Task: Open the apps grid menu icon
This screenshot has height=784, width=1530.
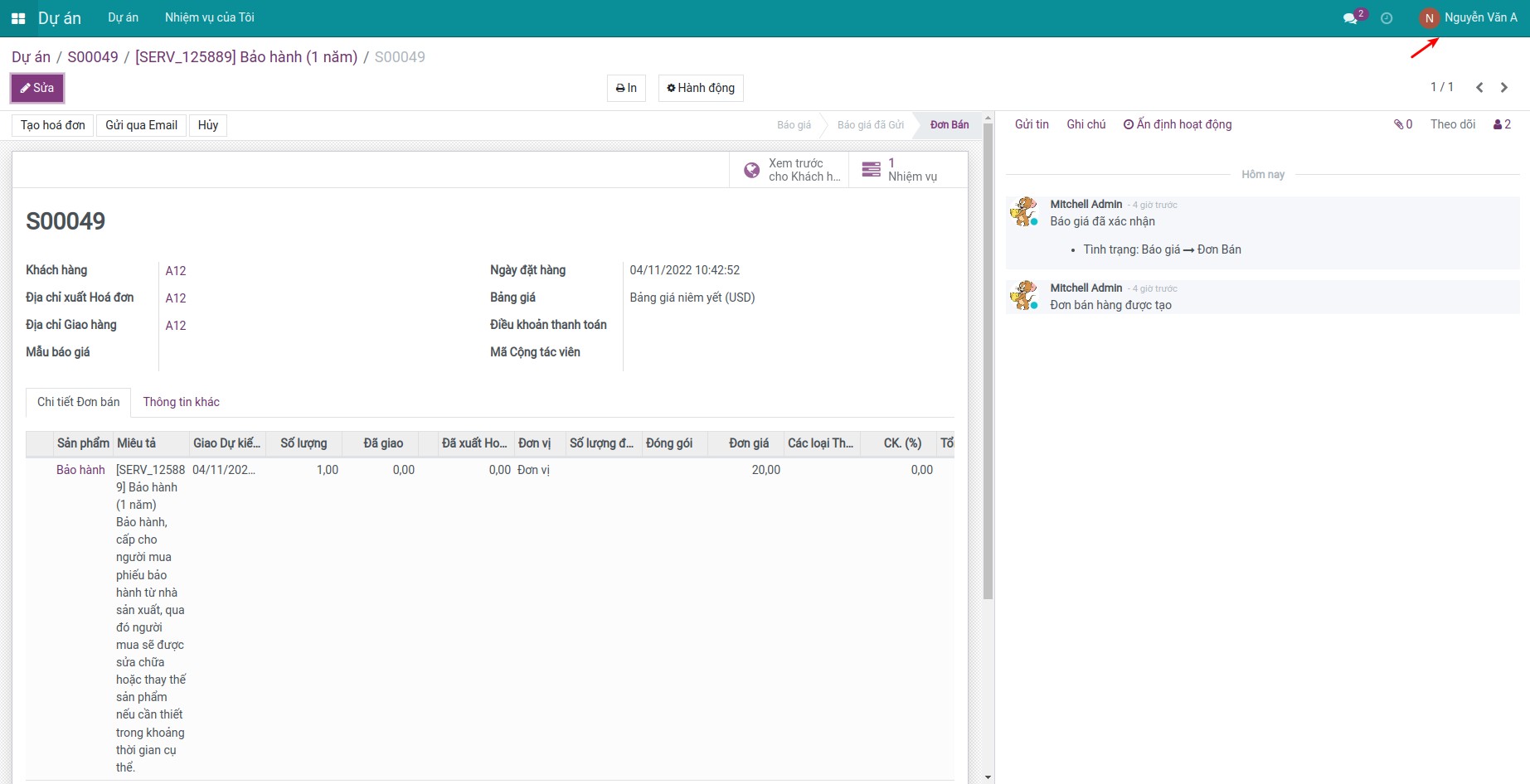Action: (x=18, y=18)
